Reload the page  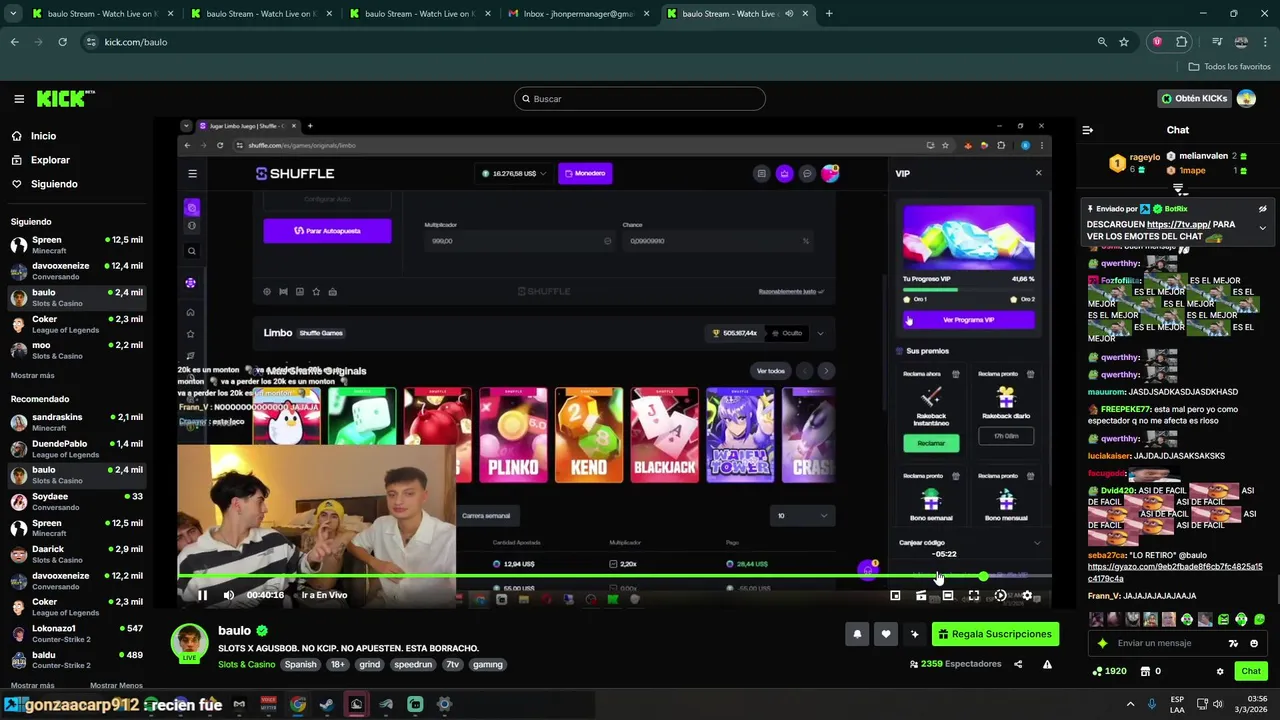[62, 42]
